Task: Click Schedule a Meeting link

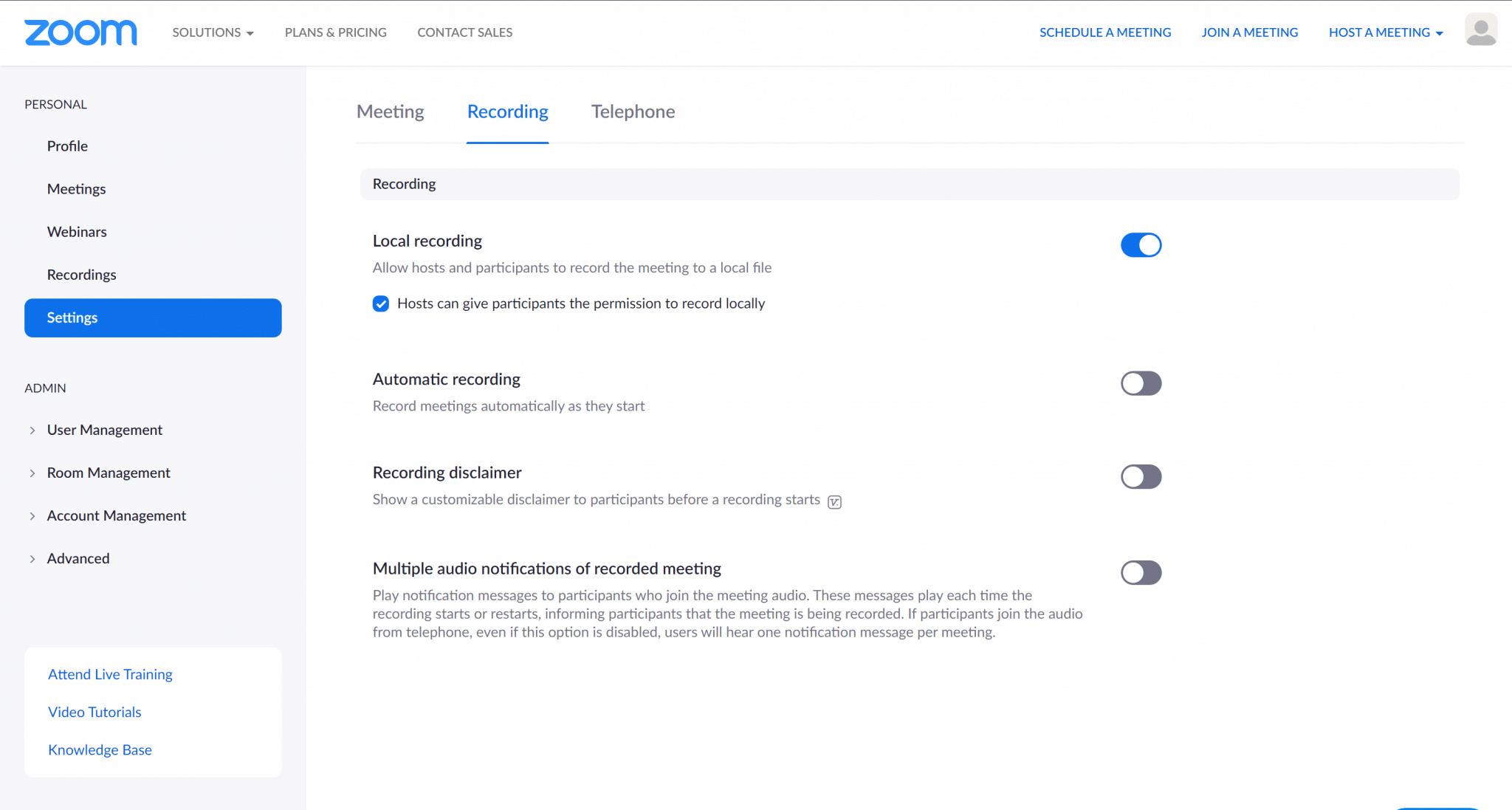Action: pos(1105,32)
